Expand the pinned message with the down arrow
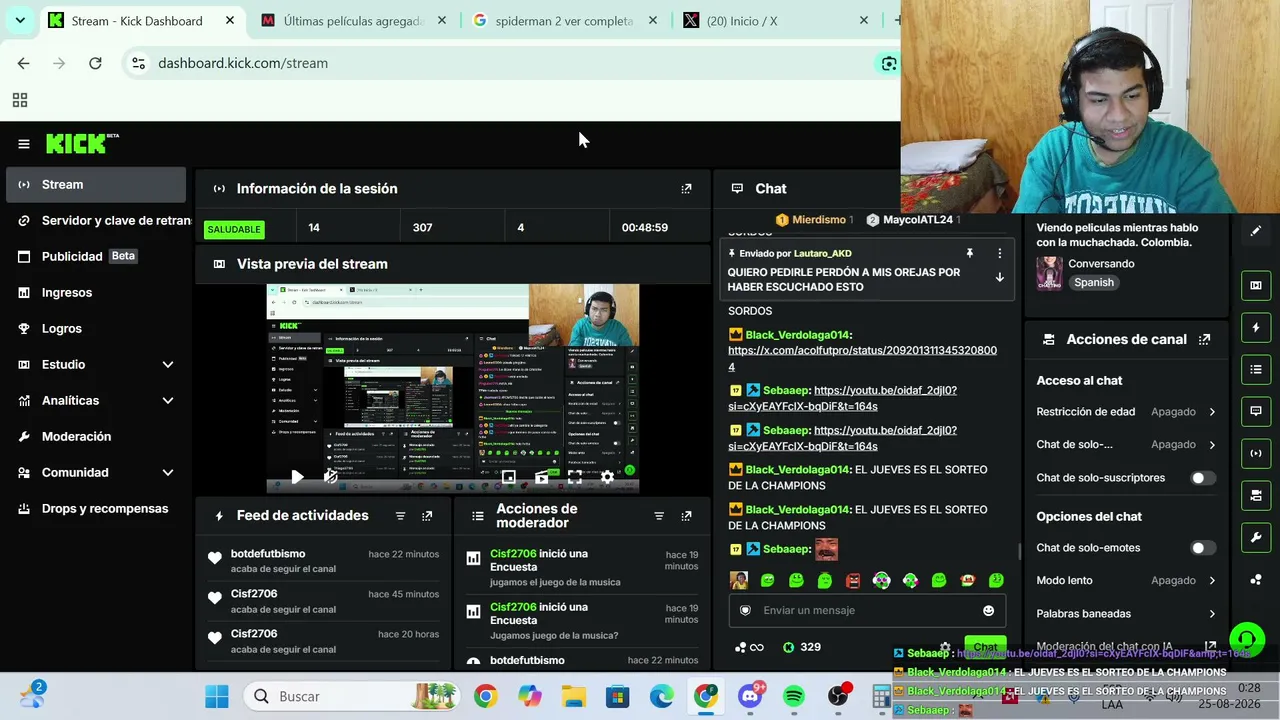 tap(999, 278)
